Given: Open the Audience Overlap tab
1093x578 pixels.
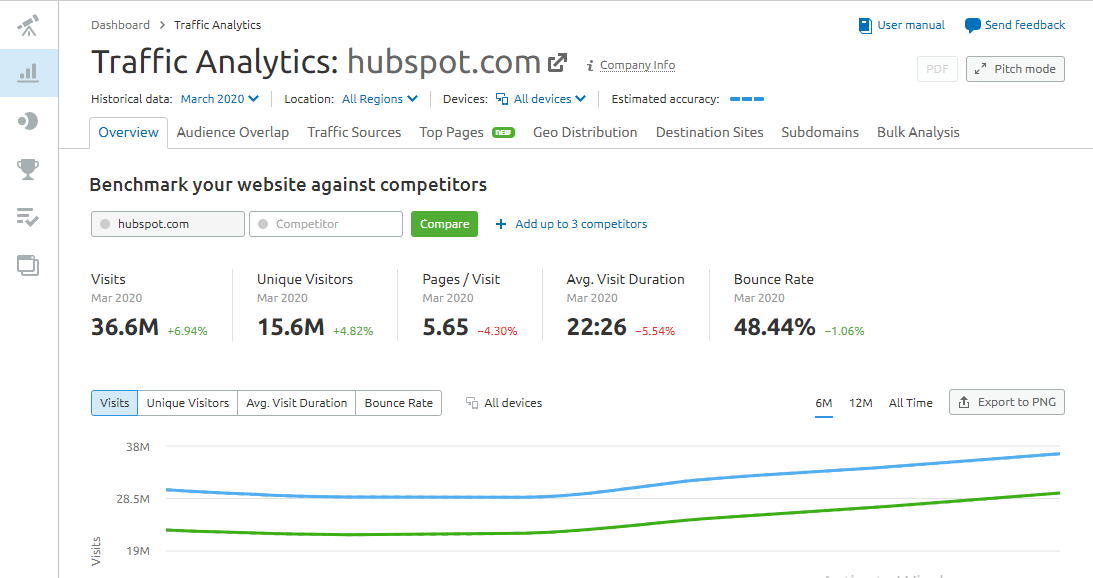Looking at the screenshot, I should tap(233, 132).
